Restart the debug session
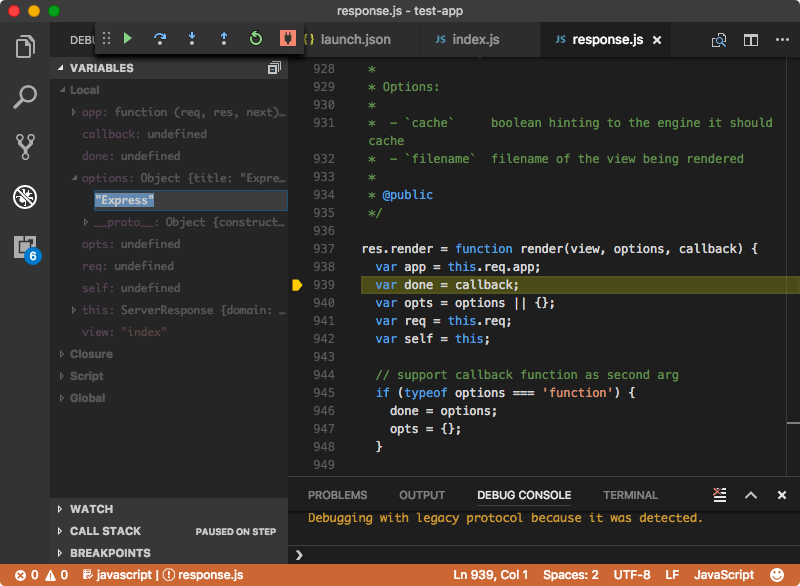The height and width of the screenshot is (586, 800). [x=256, y=38]
